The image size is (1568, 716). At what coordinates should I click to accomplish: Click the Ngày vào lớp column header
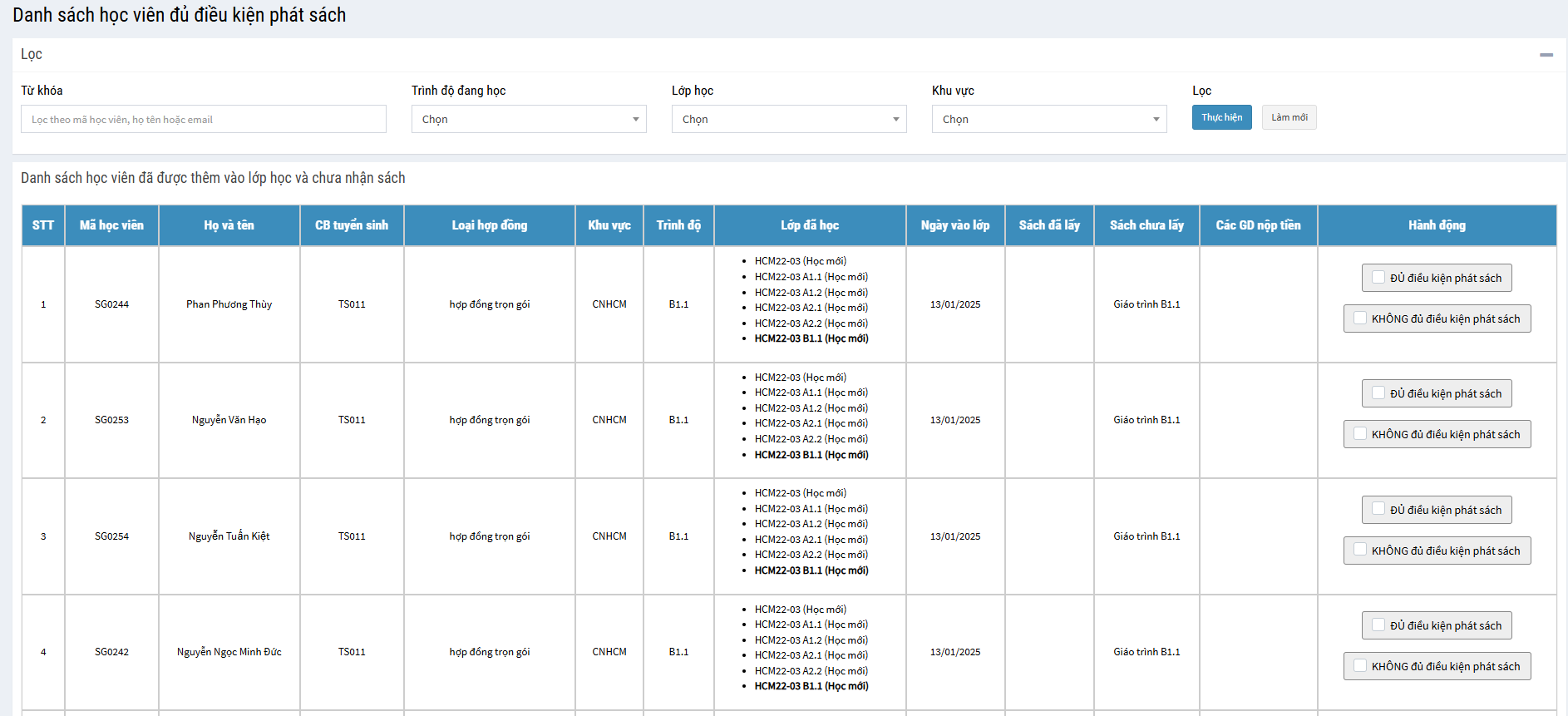pyautogui.click(x=954, y=225)
